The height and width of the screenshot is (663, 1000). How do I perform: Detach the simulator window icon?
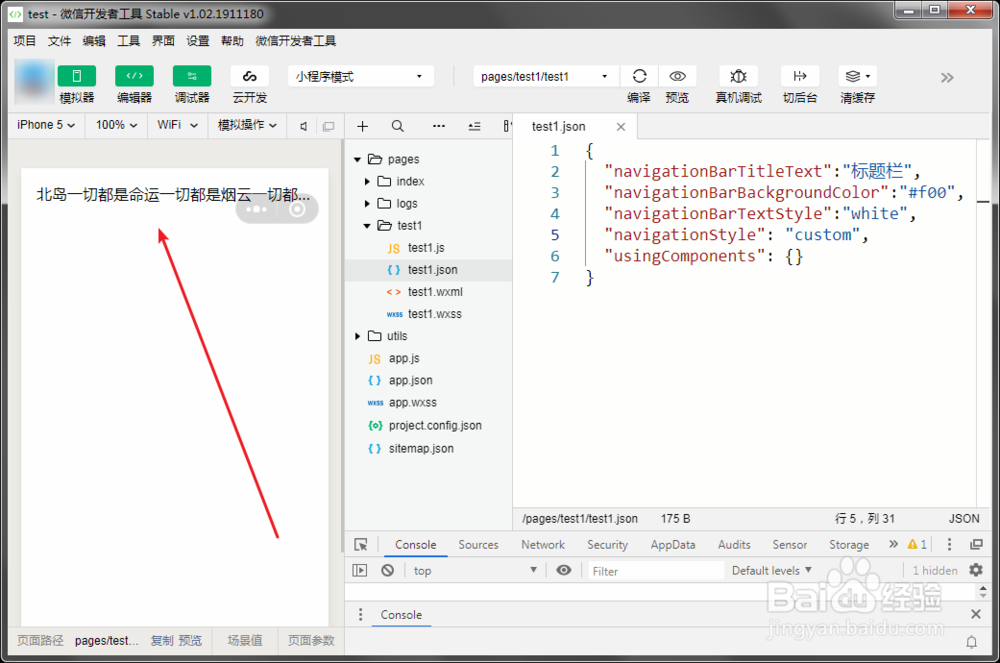[x=328, y=126]
